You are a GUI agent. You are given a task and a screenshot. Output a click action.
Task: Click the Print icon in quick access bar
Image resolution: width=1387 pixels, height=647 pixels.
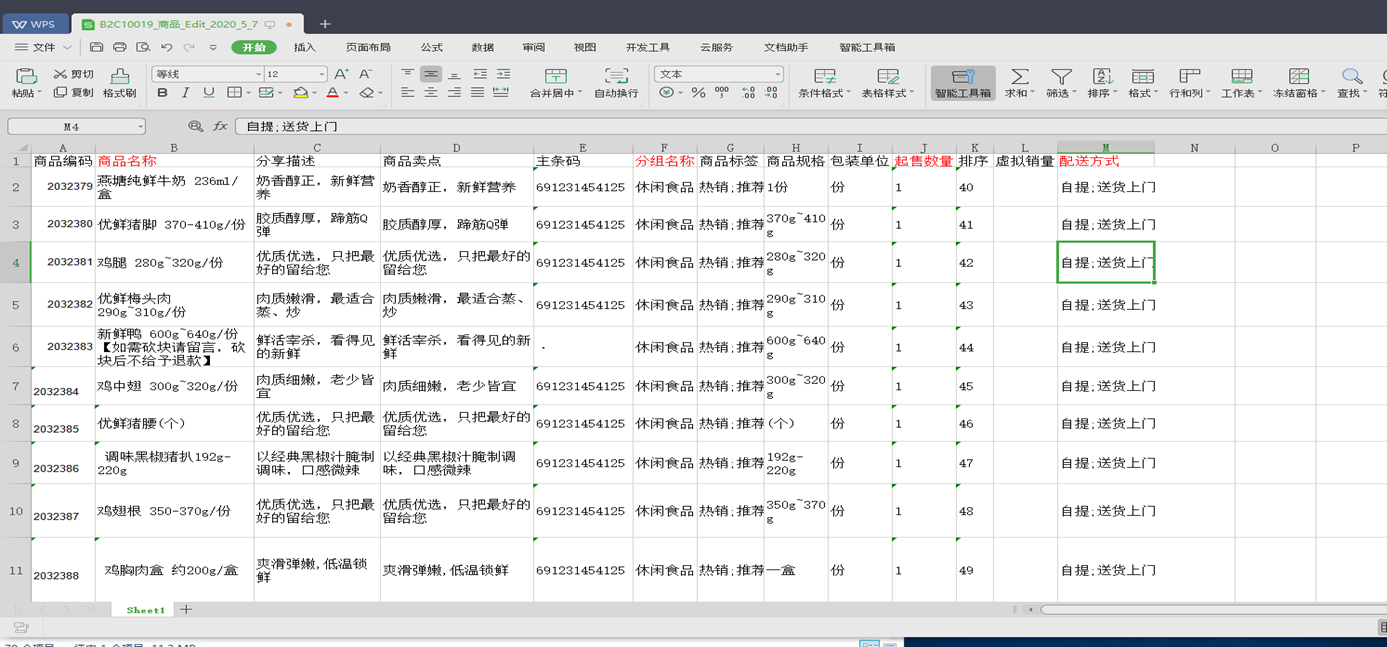(120, 47)
